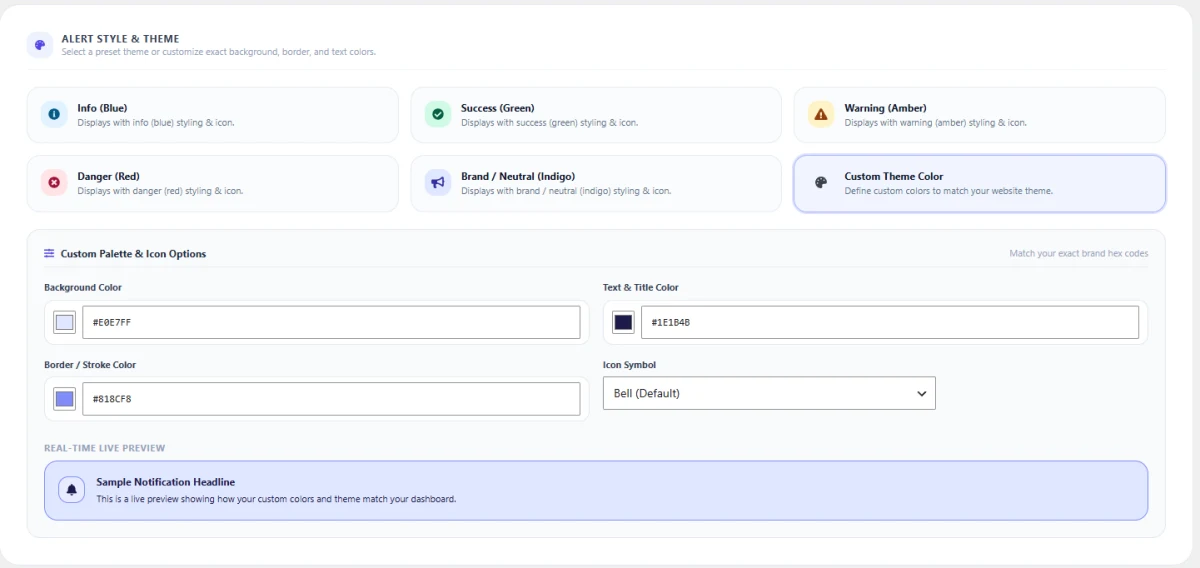Select the Info (Blue) theme card
This screenshot has width=1200, height=568.
[x=212, y=114]
